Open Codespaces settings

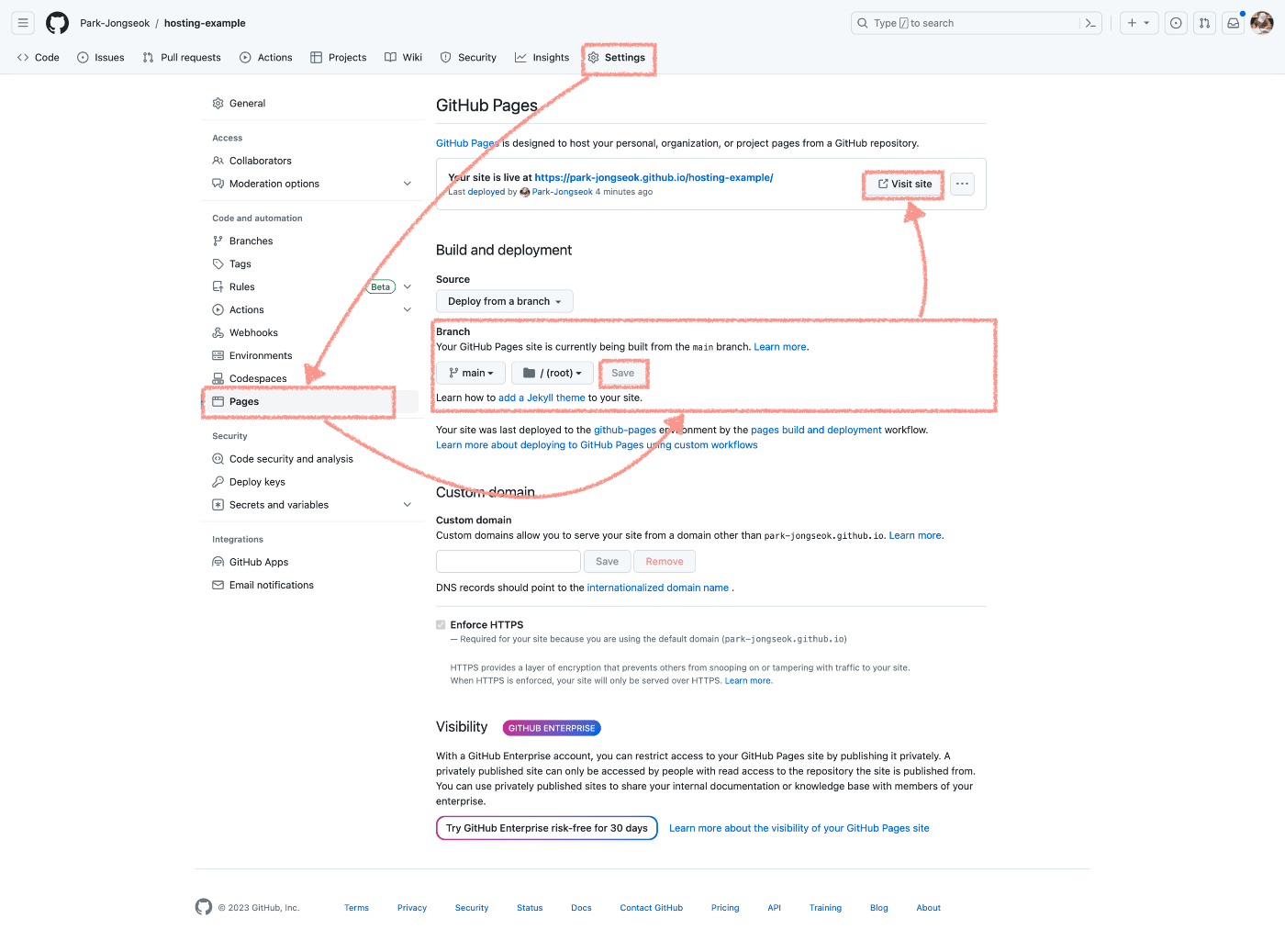310,379
